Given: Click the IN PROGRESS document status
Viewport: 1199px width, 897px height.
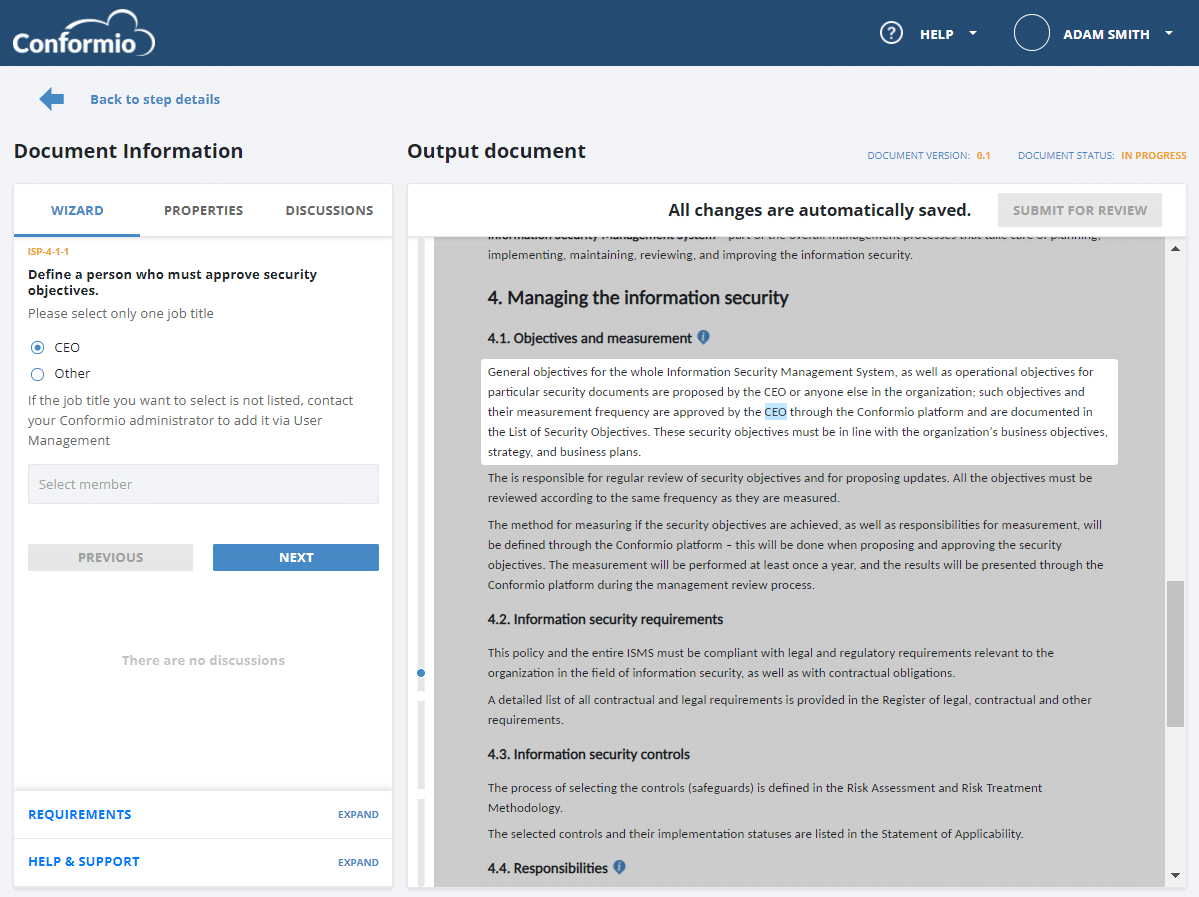Looking at the screenshot, I should point(1154,155).
